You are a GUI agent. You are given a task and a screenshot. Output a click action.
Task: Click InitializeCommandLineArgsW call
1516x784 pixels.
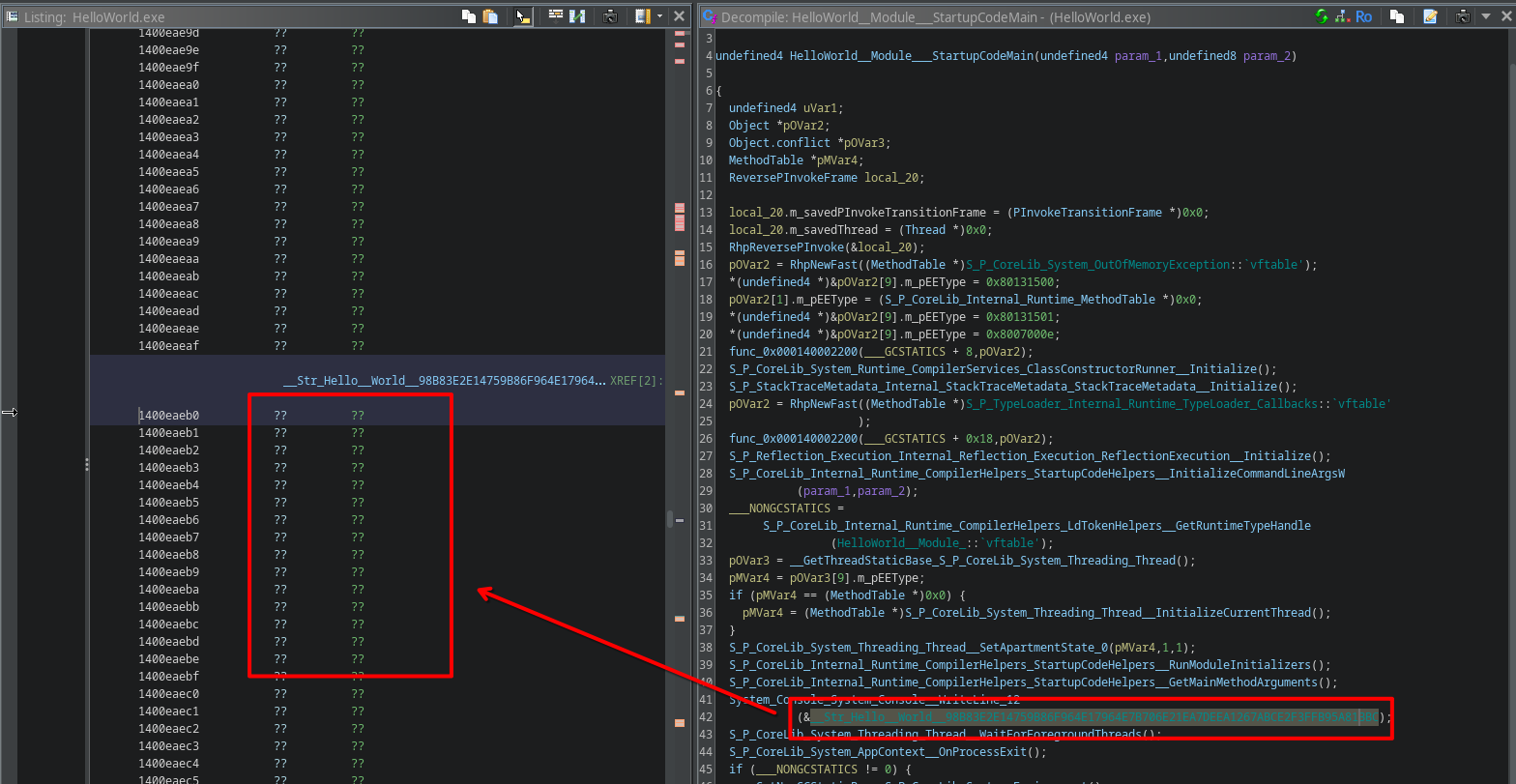[1037, 474]
